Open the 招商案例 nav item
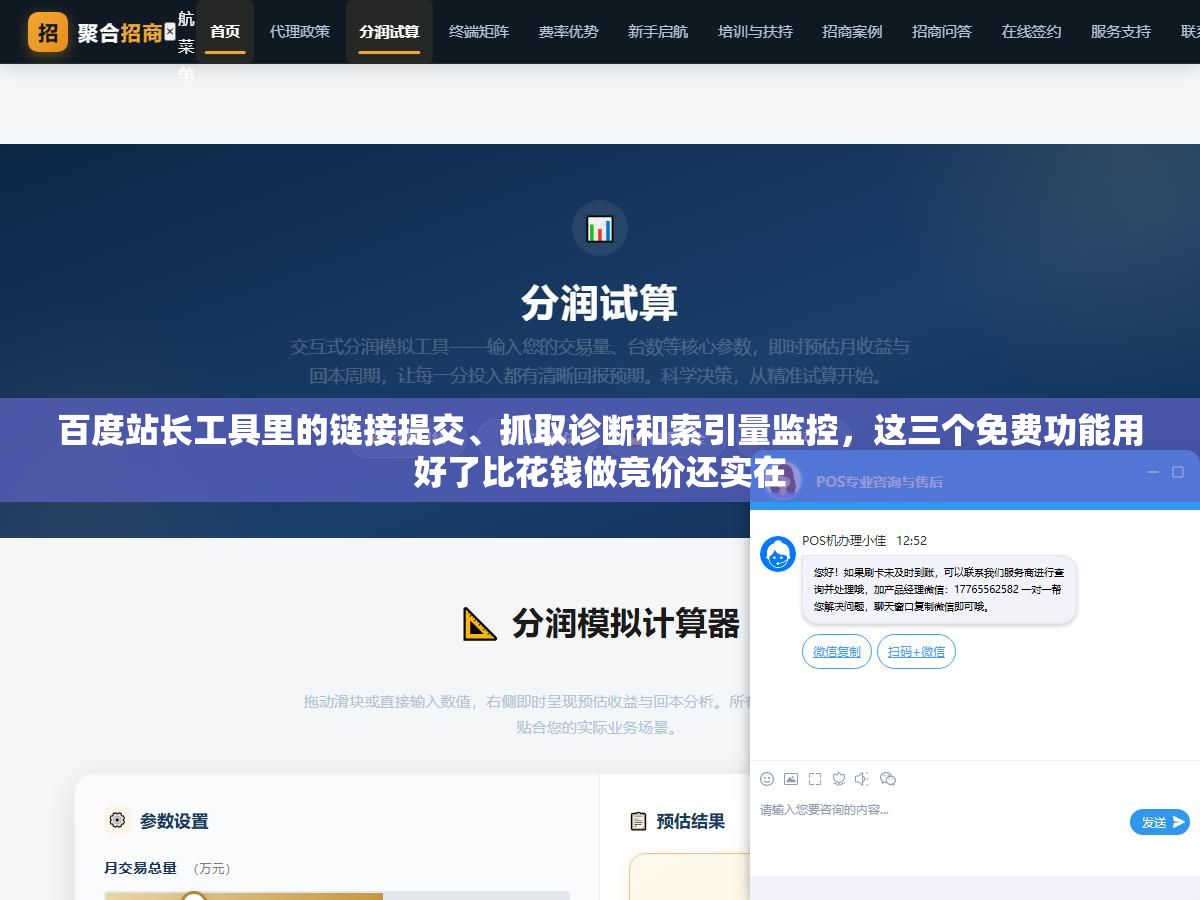 852,31
